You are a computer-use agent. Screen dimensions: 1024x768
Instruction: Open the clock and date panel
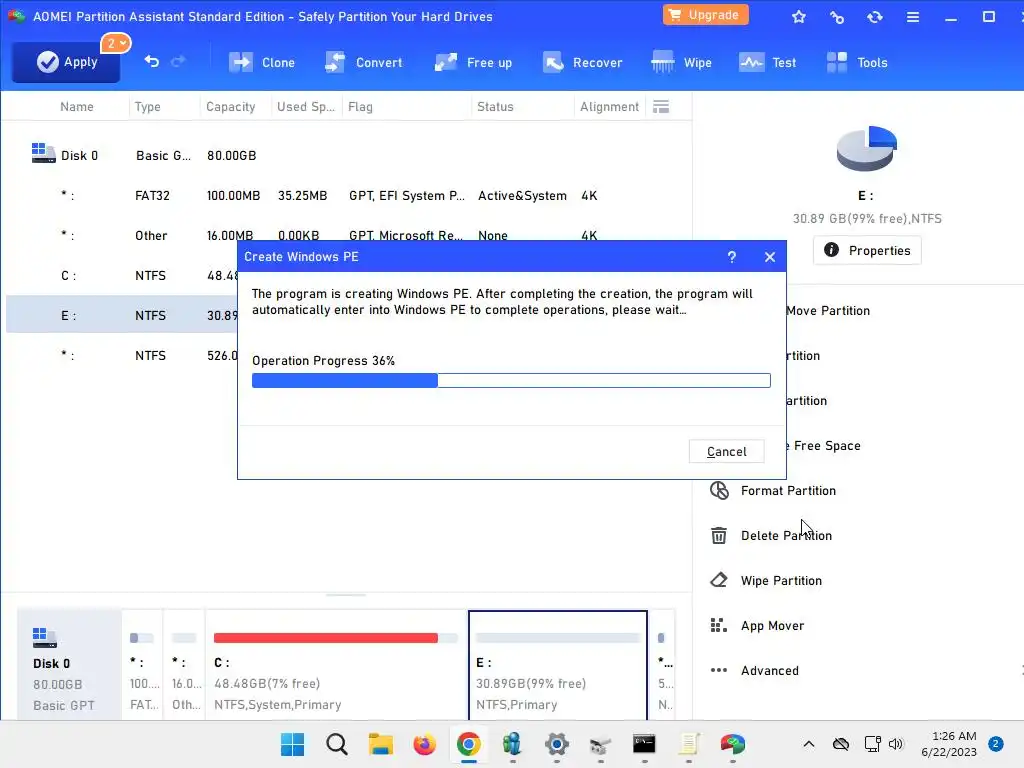(x=948, y=744)
